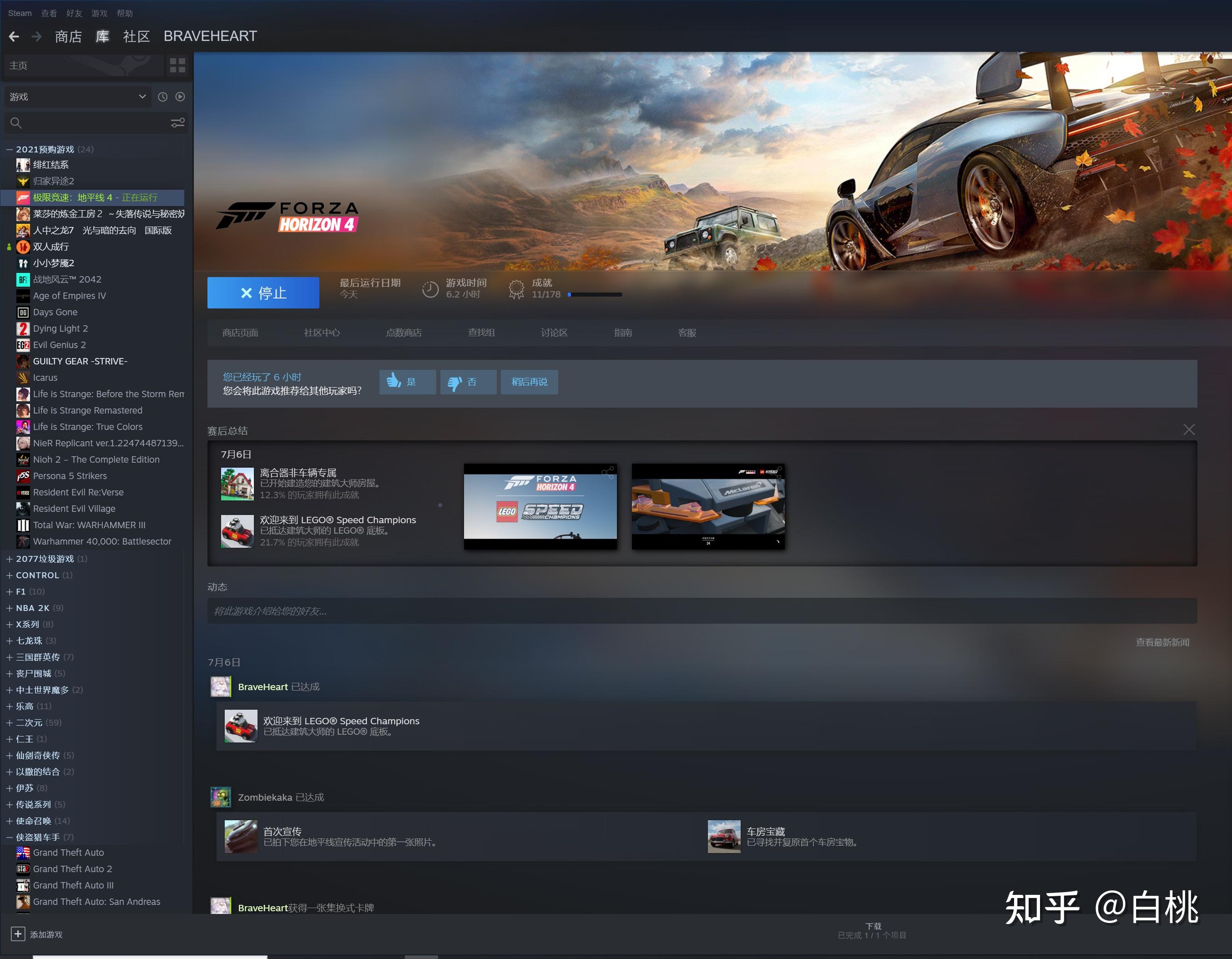The height and width of the screenshot is (959, 1232).
Task: Click the blue 停止 stop button
Action: 263,293
